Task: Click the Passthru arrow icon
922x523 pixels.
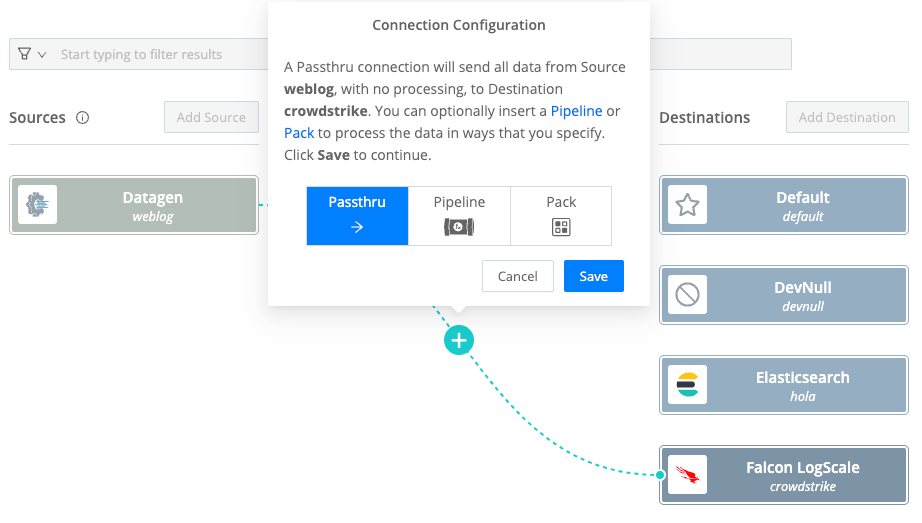Action: [357, 227]
